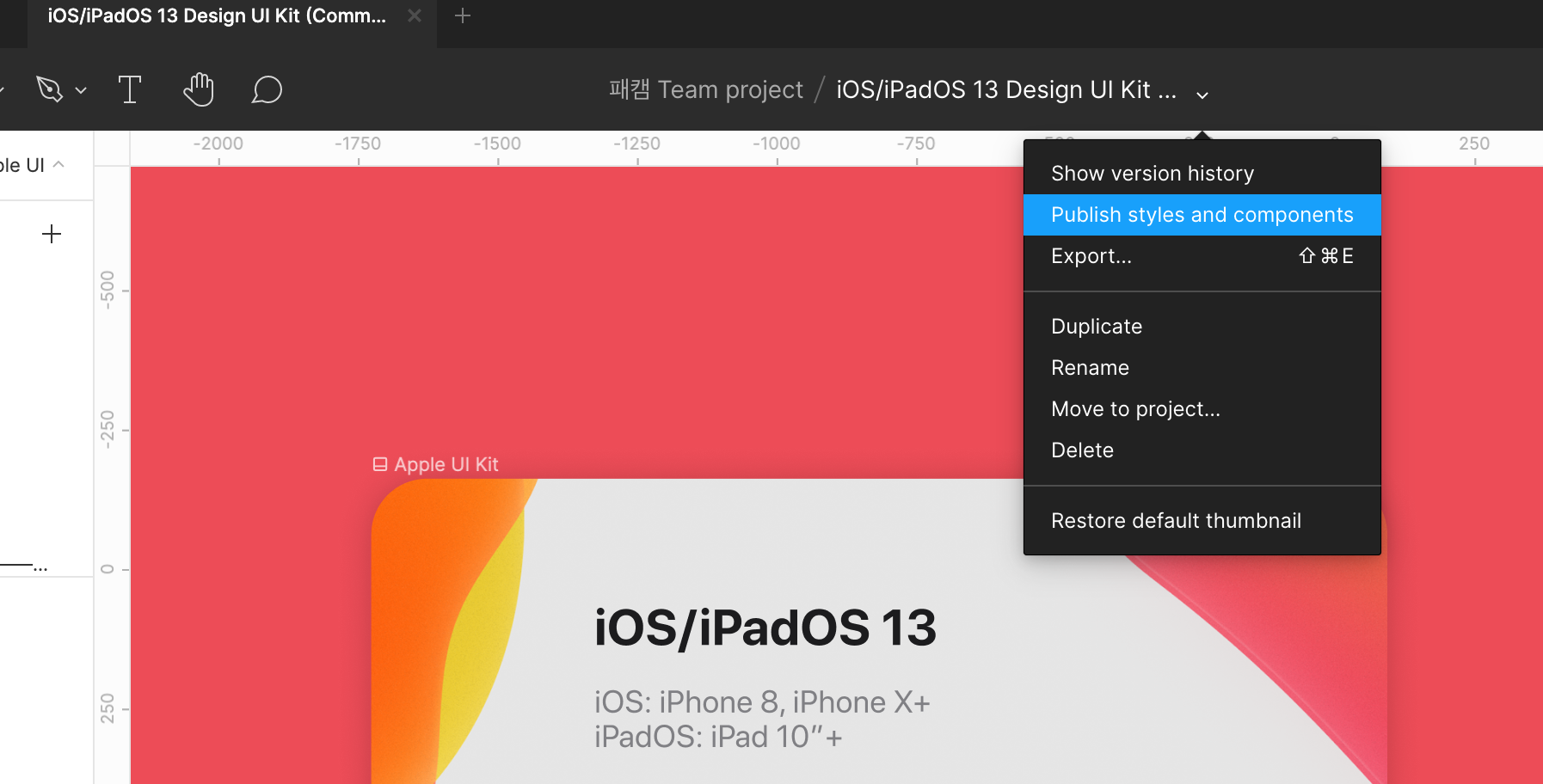Open the 패캠 Team project breadcrumb
Viewport: 1543px width, 784px height.
[x=706, y=89]
